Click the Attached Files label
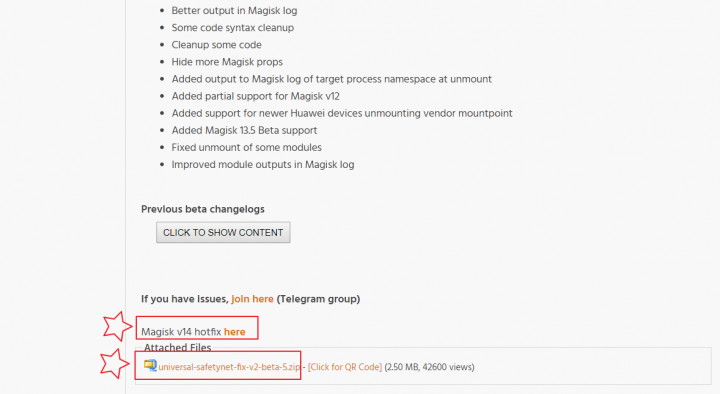This screenshot has width=720, height=394. 178,348
